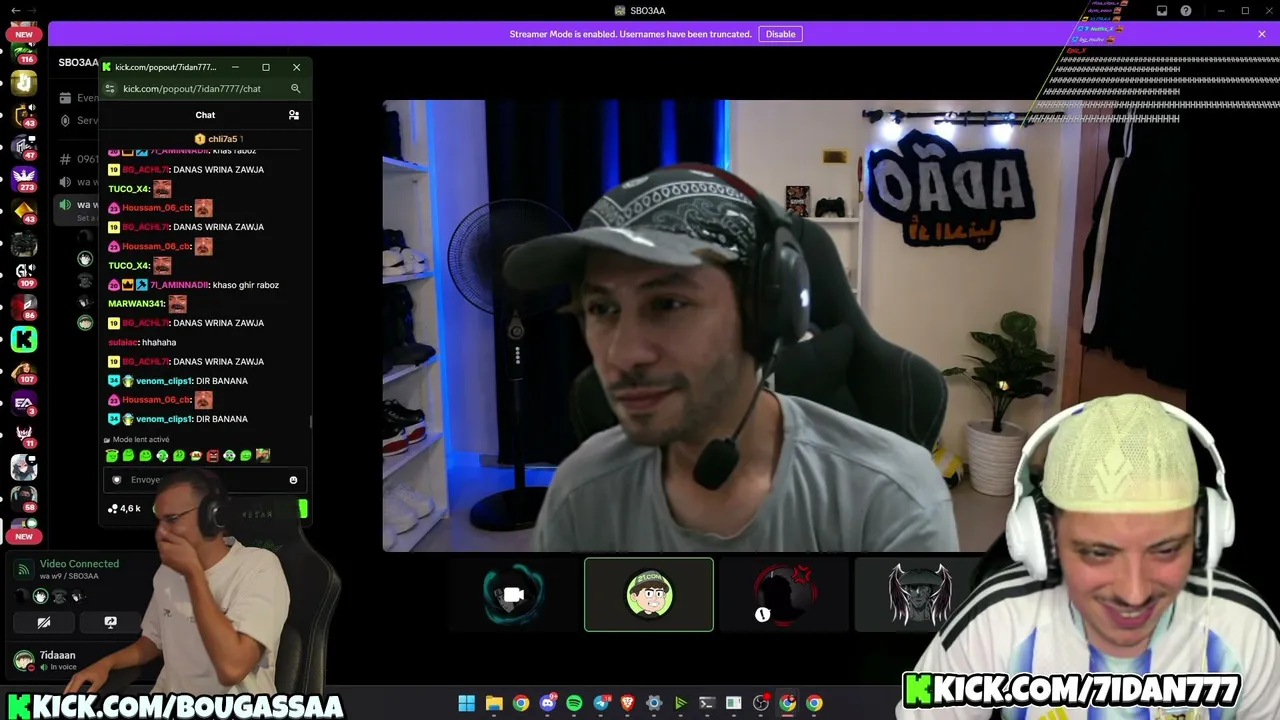Open the Events entry in channel list
This screenshot has width=1280, height=720.
[78, 98]
